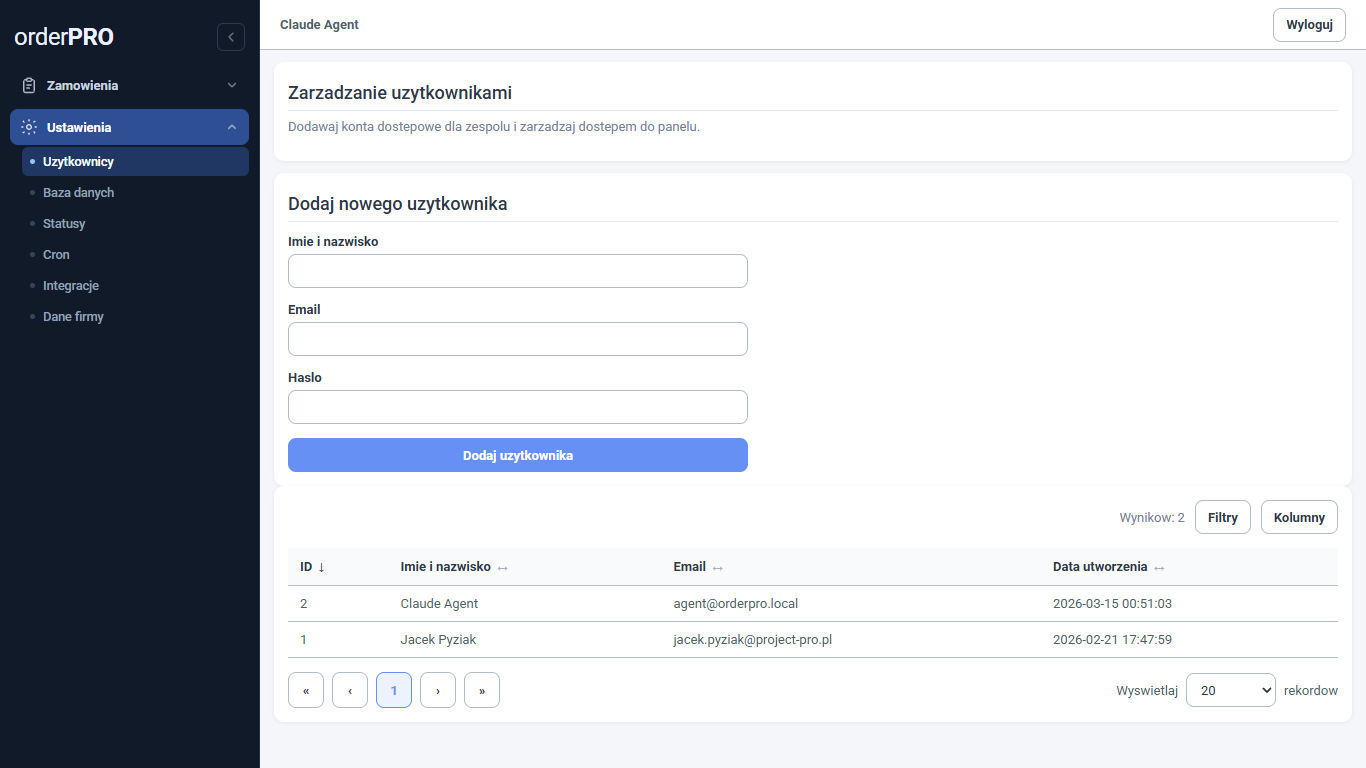1366x768 pixels.
Task: Collapse the sidebar with the arrow icon
Action: tap(231, 37)
